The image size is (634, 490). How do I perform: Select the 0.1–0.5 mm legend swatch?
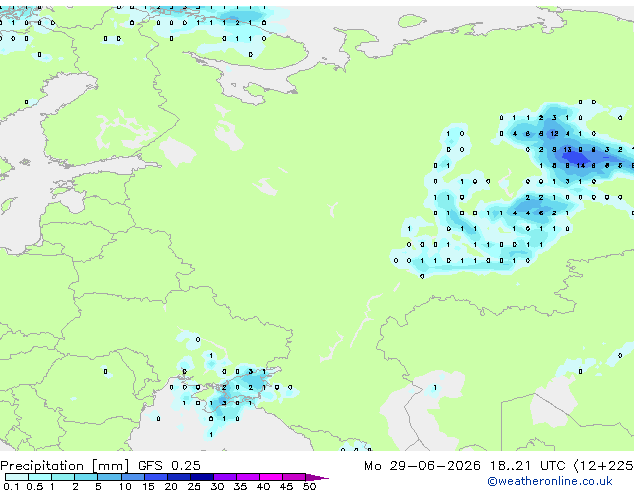pos(17,477)
